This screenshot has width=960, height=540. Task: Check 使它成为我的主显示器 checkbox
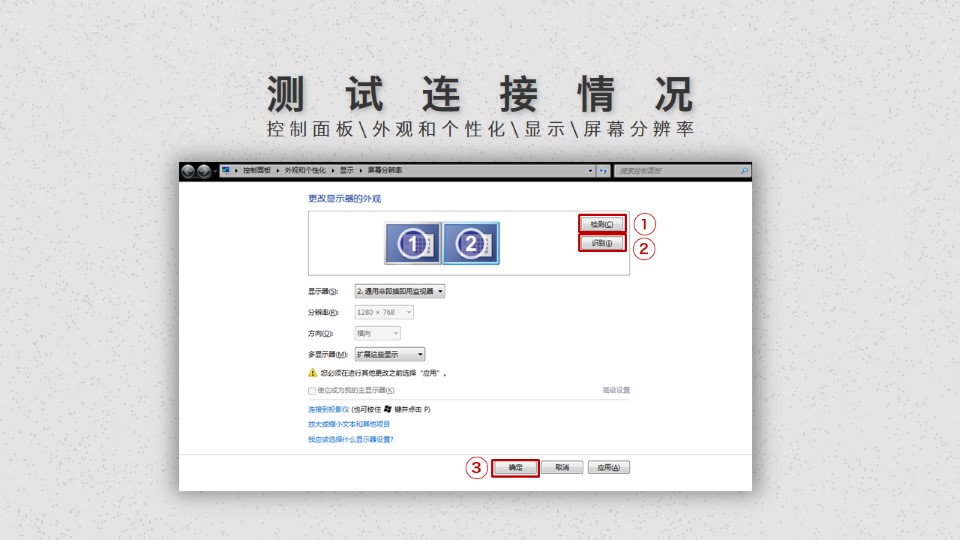click(x=312, y=390)
